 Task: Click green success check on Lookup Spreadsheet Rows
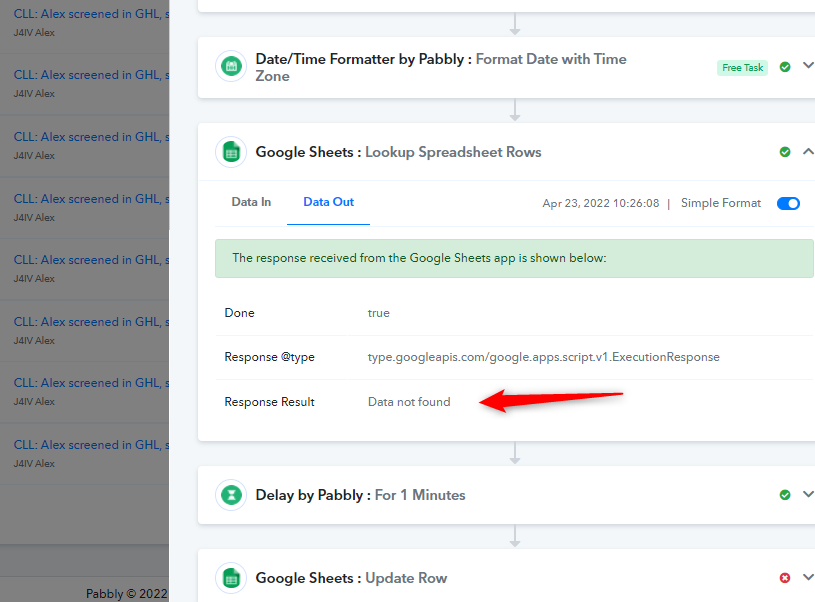785,152
